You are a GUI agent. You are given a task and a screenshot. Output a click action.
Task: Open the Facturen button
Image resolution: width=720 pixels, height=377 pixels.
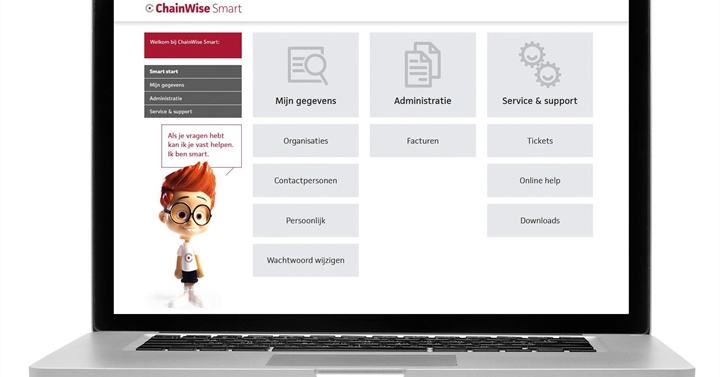click(x=423, y=141)
